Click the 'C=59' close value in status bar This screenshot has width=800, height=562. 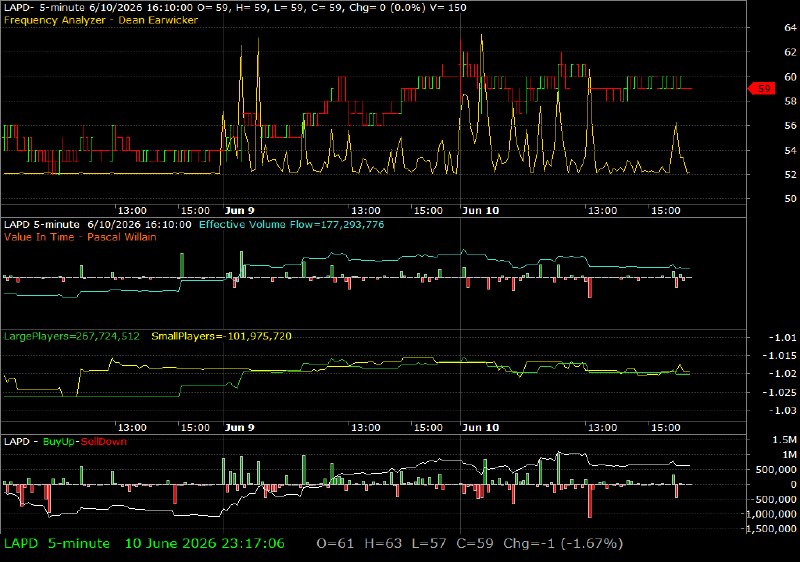click(474, 544)
